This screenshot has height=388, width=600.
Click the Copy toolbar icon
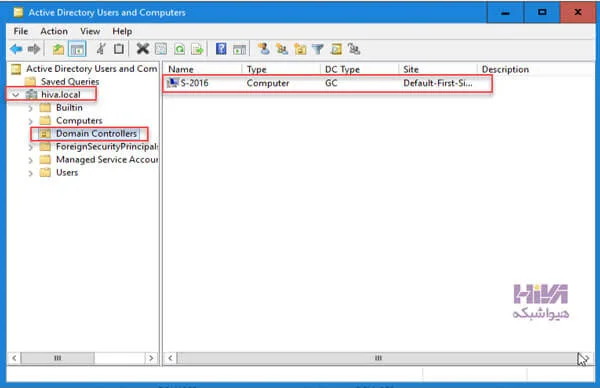point(119,49)
